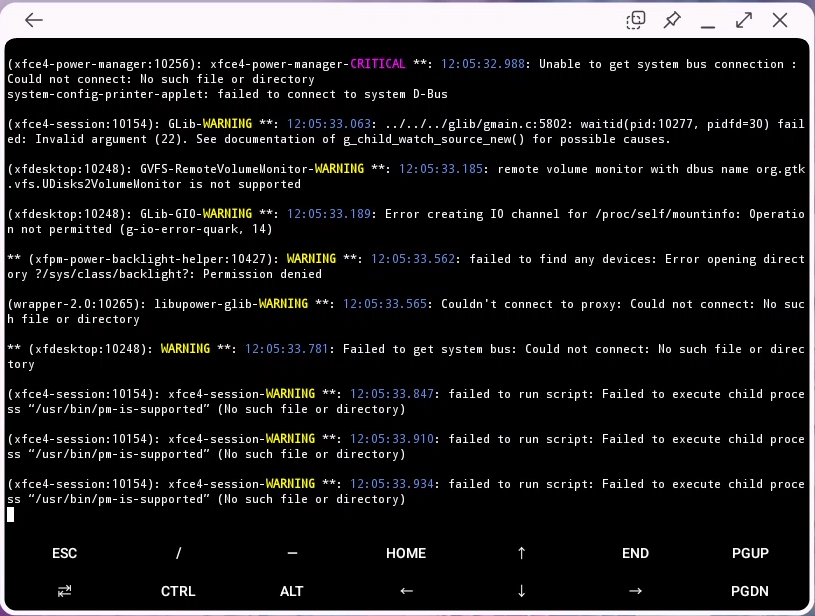The image size is (815, 616).
Task: Click '?/sys/class/backlight?' path text
Action: click(x=112, y=274)
